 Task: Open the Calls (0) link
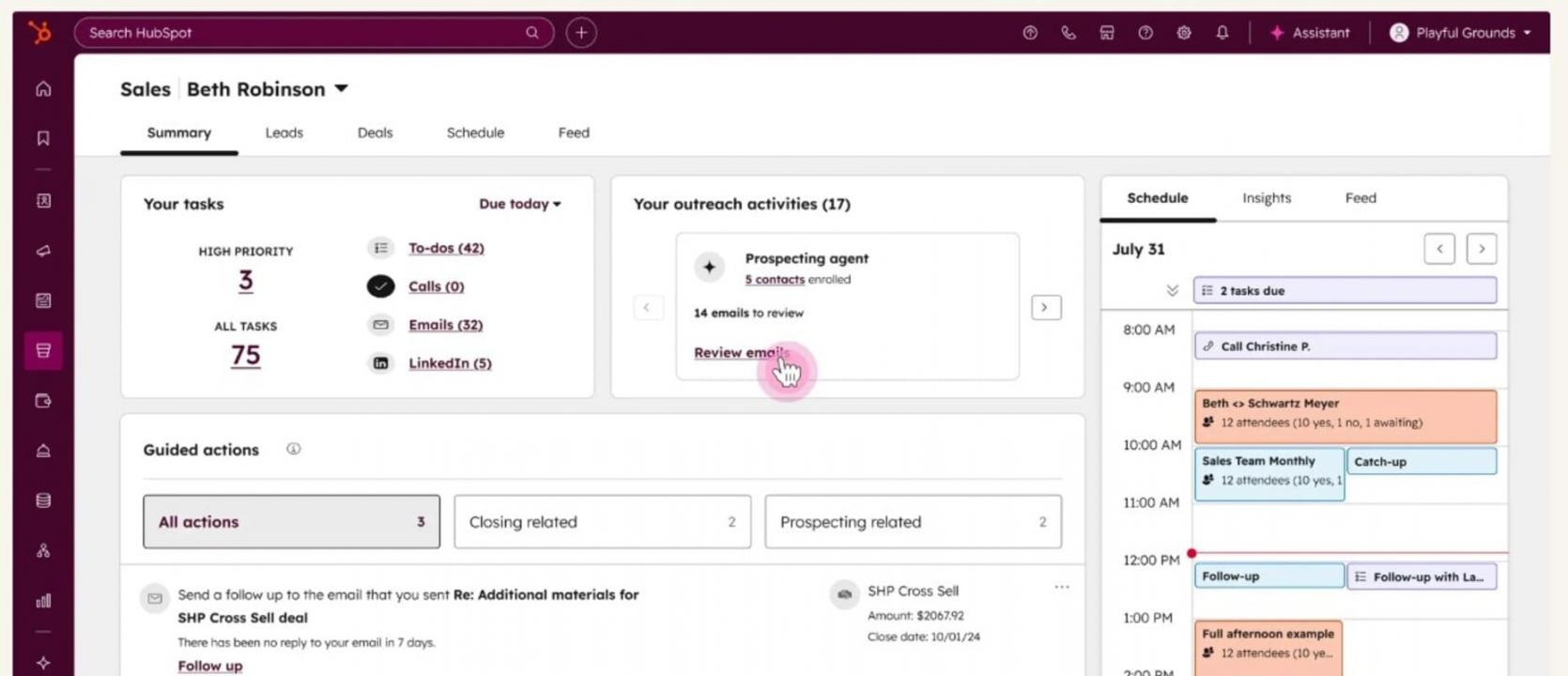point(437,286)
